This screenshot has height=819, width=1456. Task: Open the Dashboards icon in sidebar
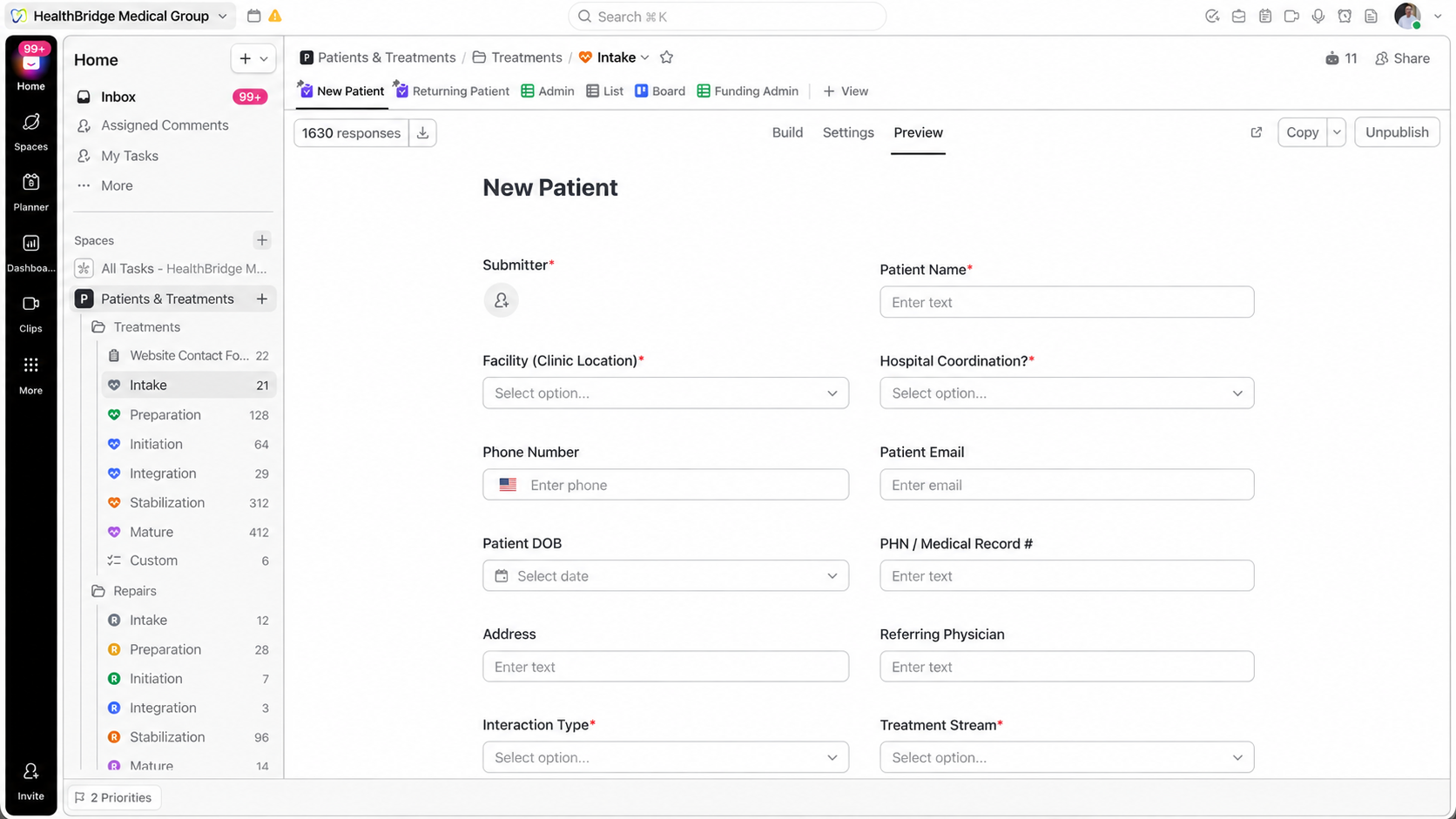click(30, 253)
